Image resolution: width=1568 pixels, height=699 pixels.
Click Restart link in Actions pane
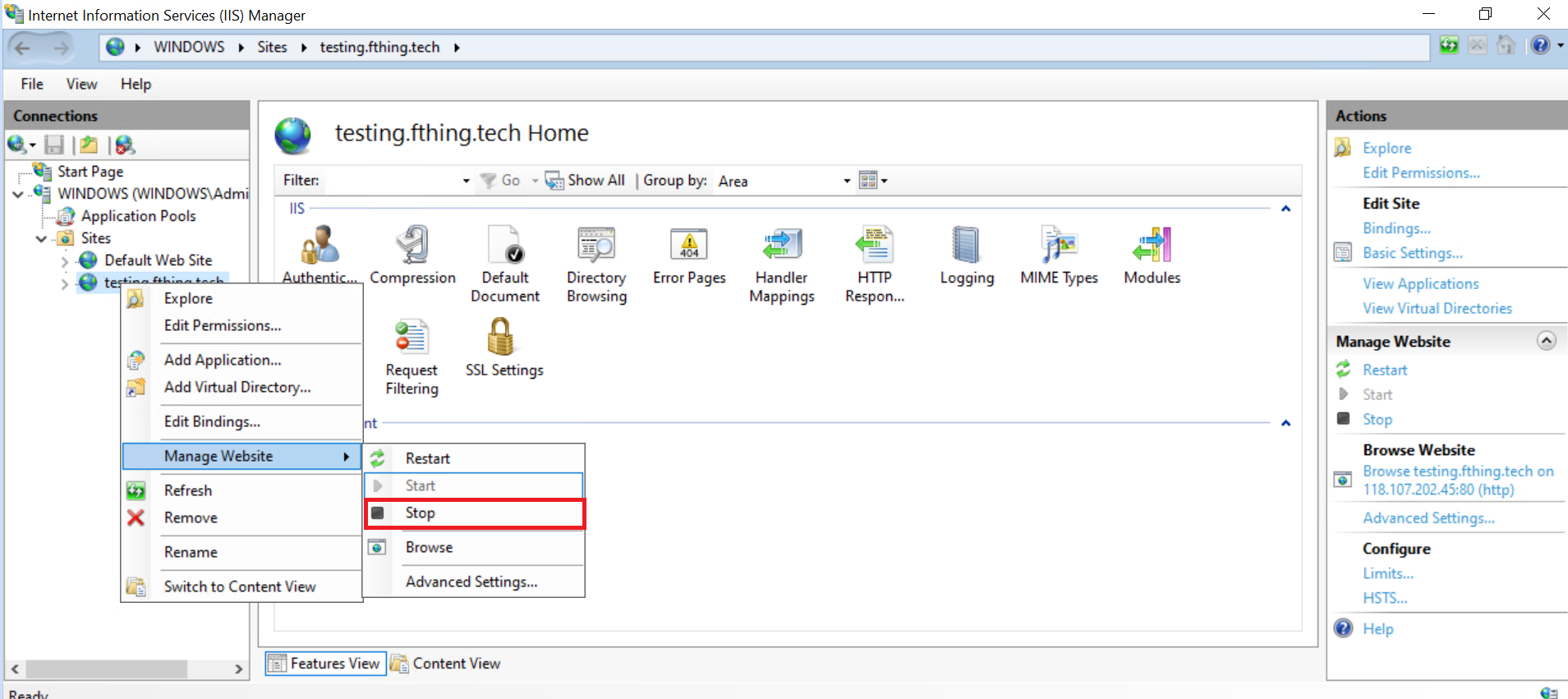tap(1385, 370)
